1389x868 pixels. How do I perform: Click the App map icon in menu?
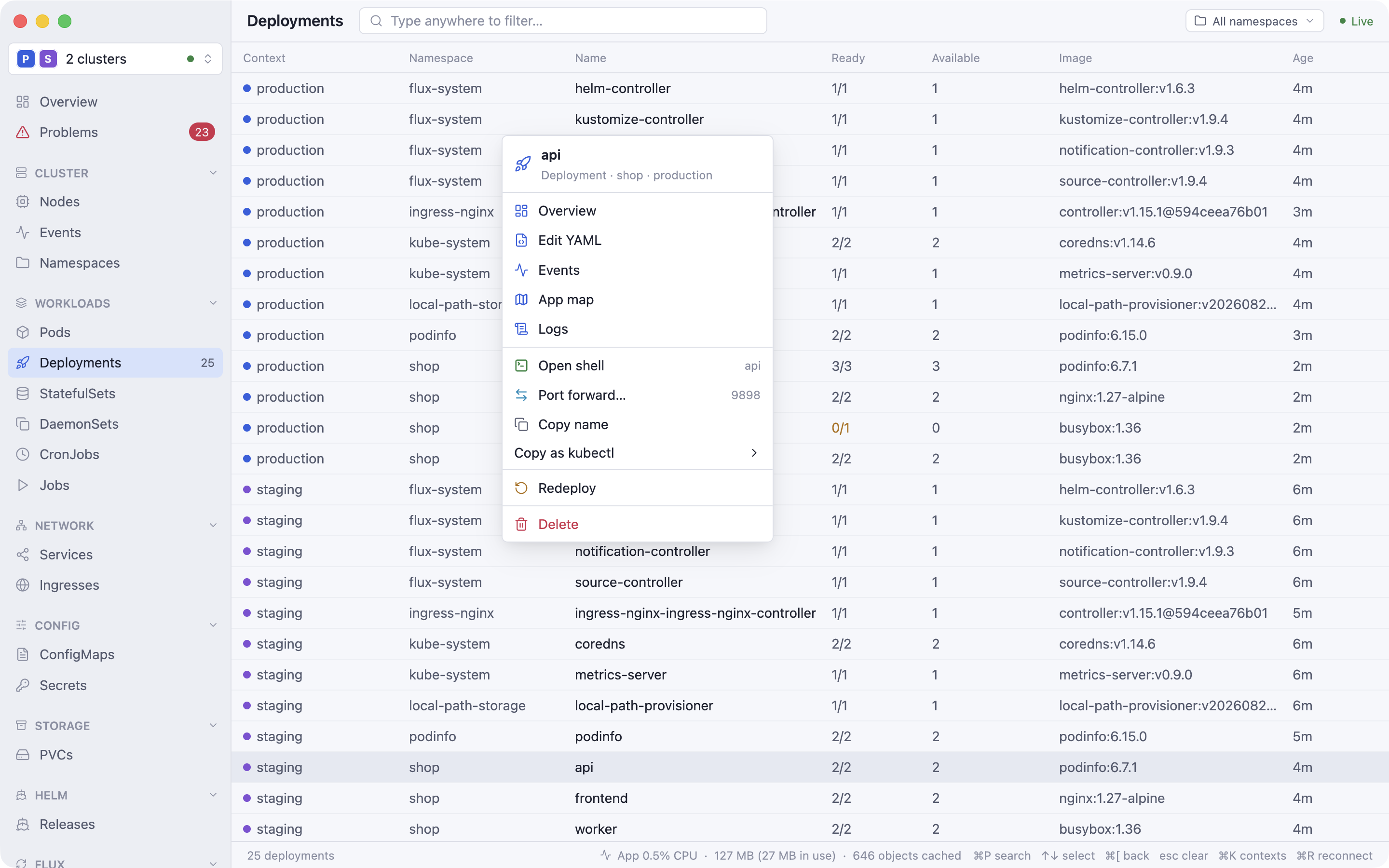tap(521, 299)
